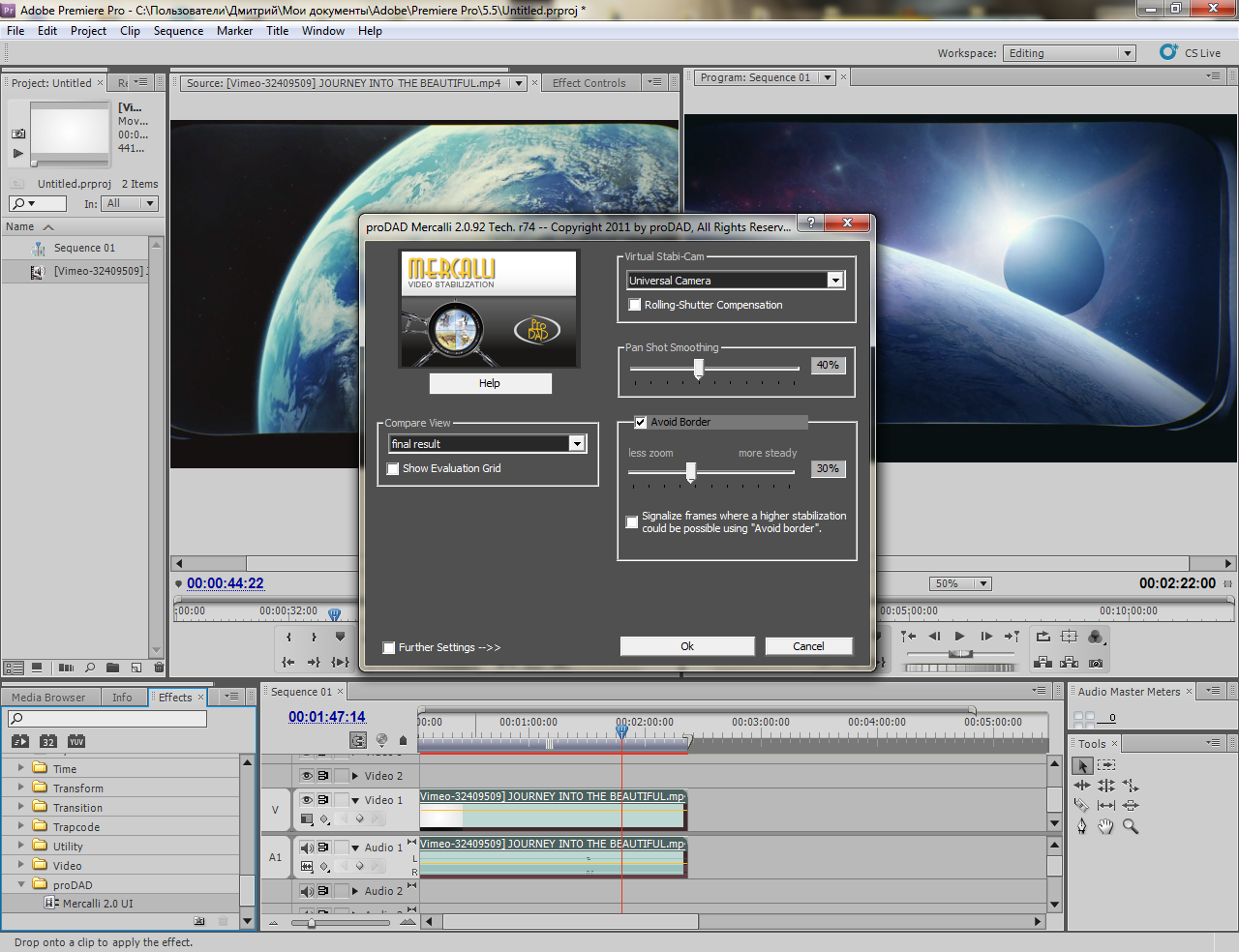Select the Track Select tool
Viewport: 1239px width, 952px height.
[1106, 765]
